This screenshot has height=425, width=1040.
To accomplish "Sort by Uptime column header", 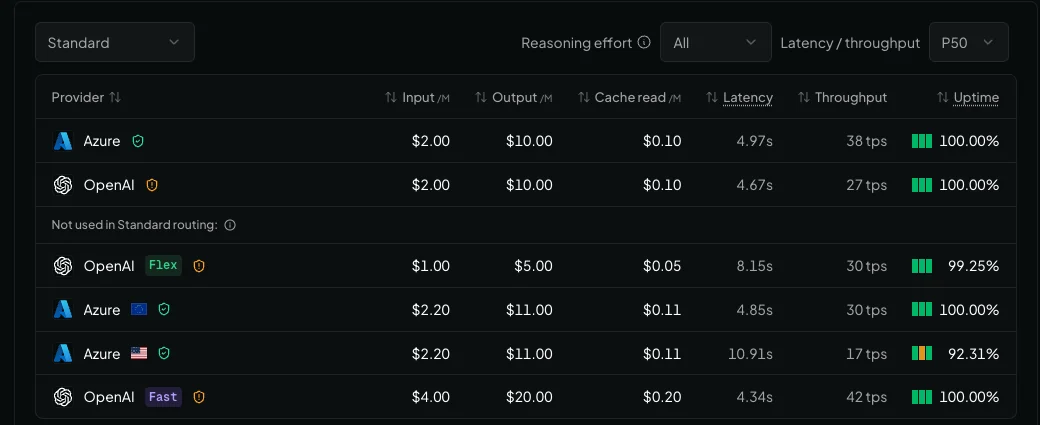I will (x=968, y=97).
